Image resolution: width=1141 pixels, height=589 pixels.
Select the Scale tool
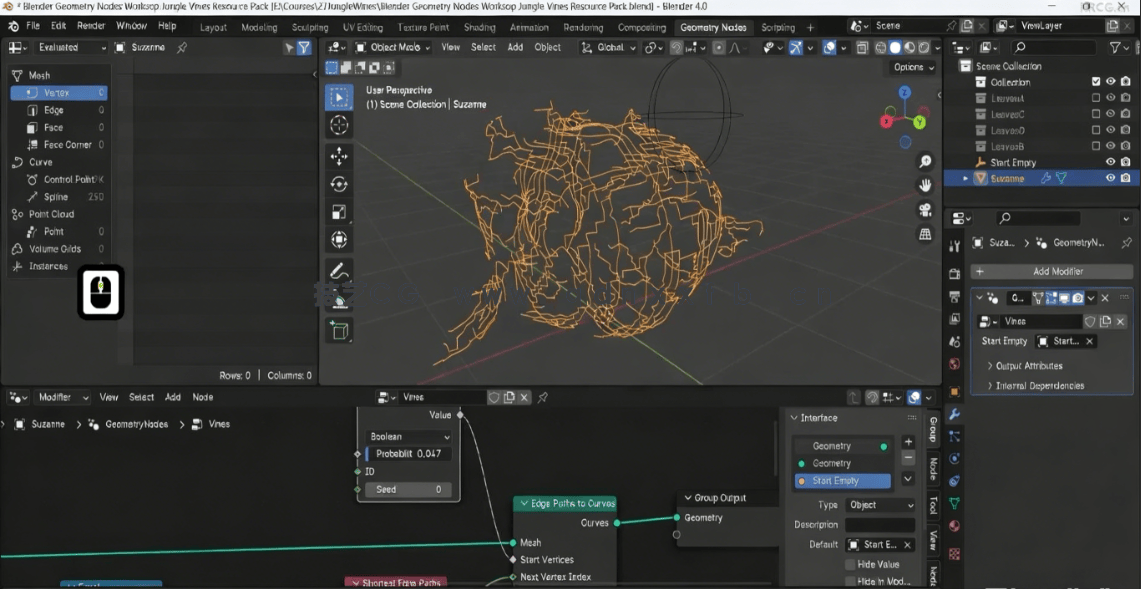(x=339, y=209)
